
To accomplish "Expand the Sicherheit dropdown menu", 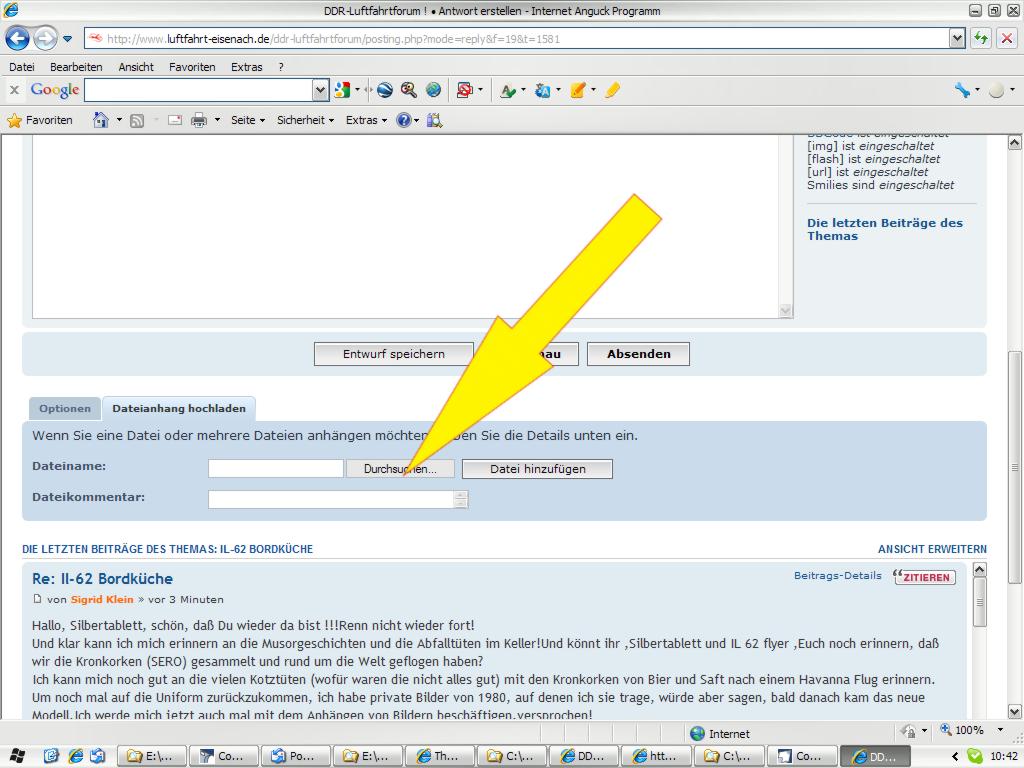I will pos(305,120).
